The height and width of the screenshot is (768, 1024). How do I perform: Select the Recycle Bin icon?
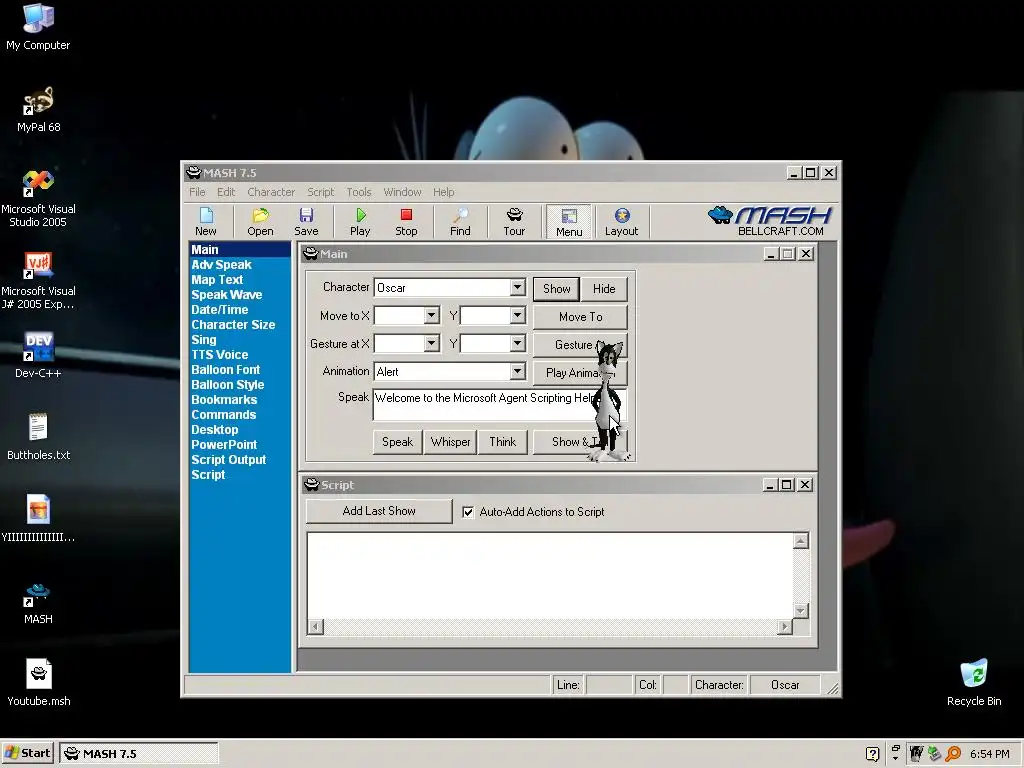pyautogui.click(x=974, y=683)
